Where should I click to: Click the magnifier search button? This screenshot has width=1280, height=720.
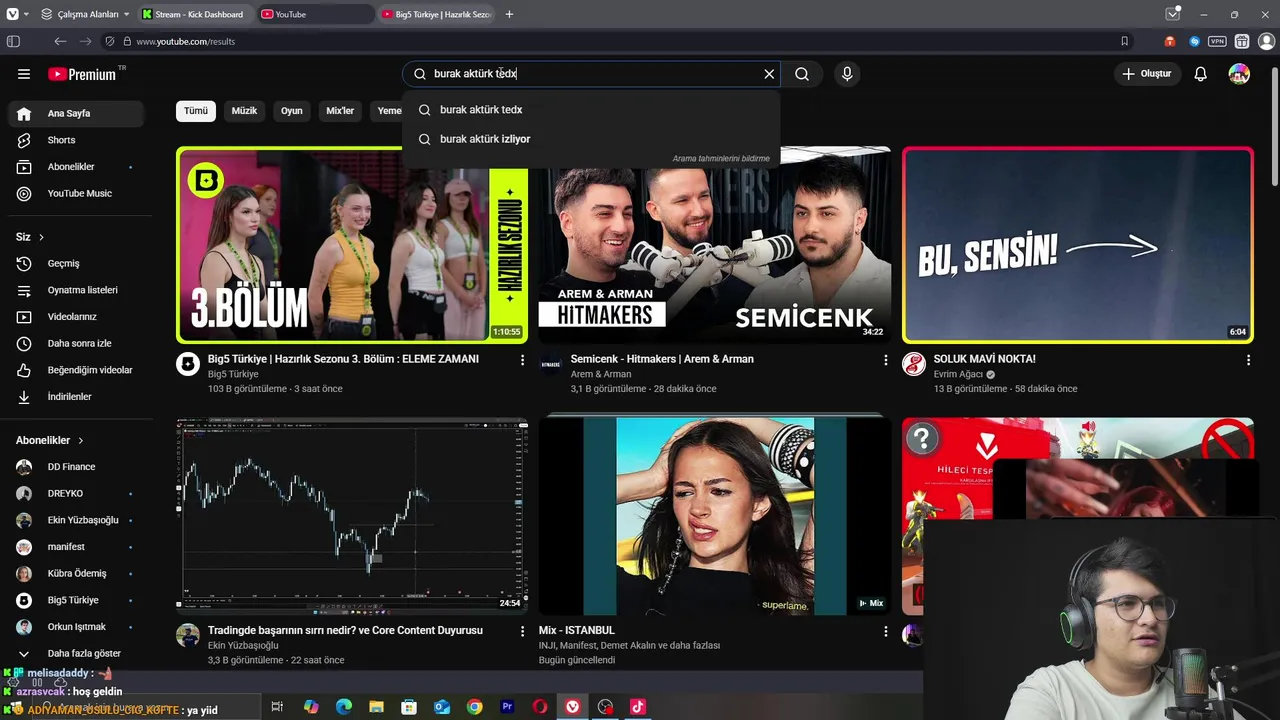click(x=802, y=74)
